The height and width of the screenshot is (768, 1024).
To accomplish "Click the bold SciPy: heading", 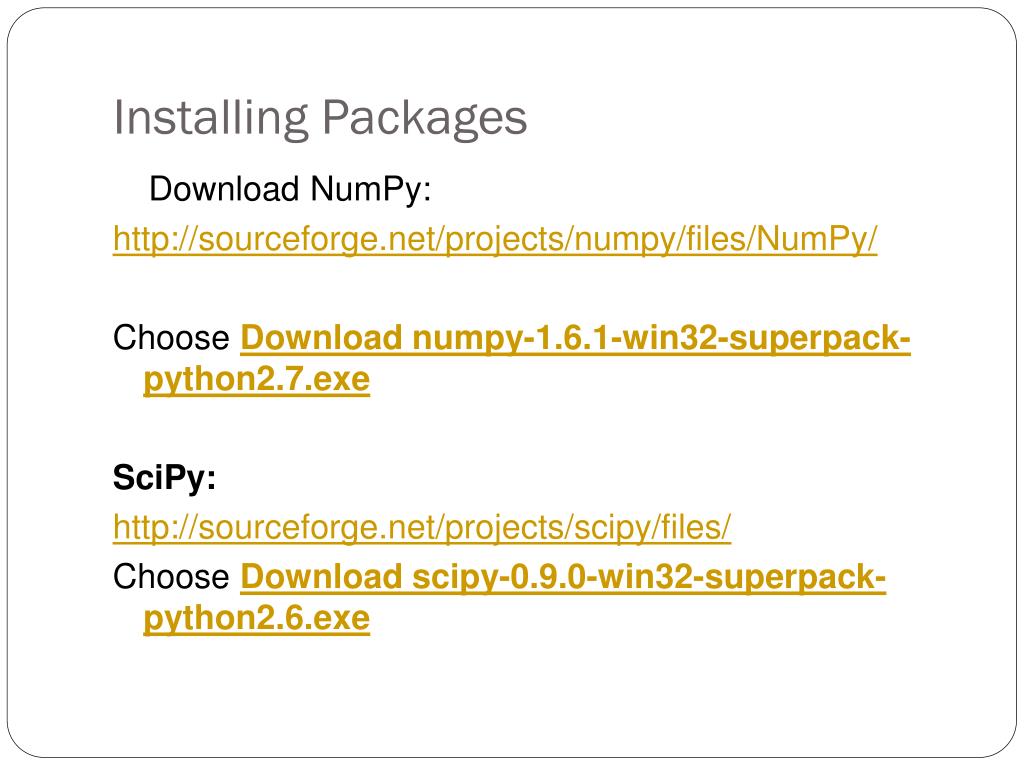I will 165,477.
